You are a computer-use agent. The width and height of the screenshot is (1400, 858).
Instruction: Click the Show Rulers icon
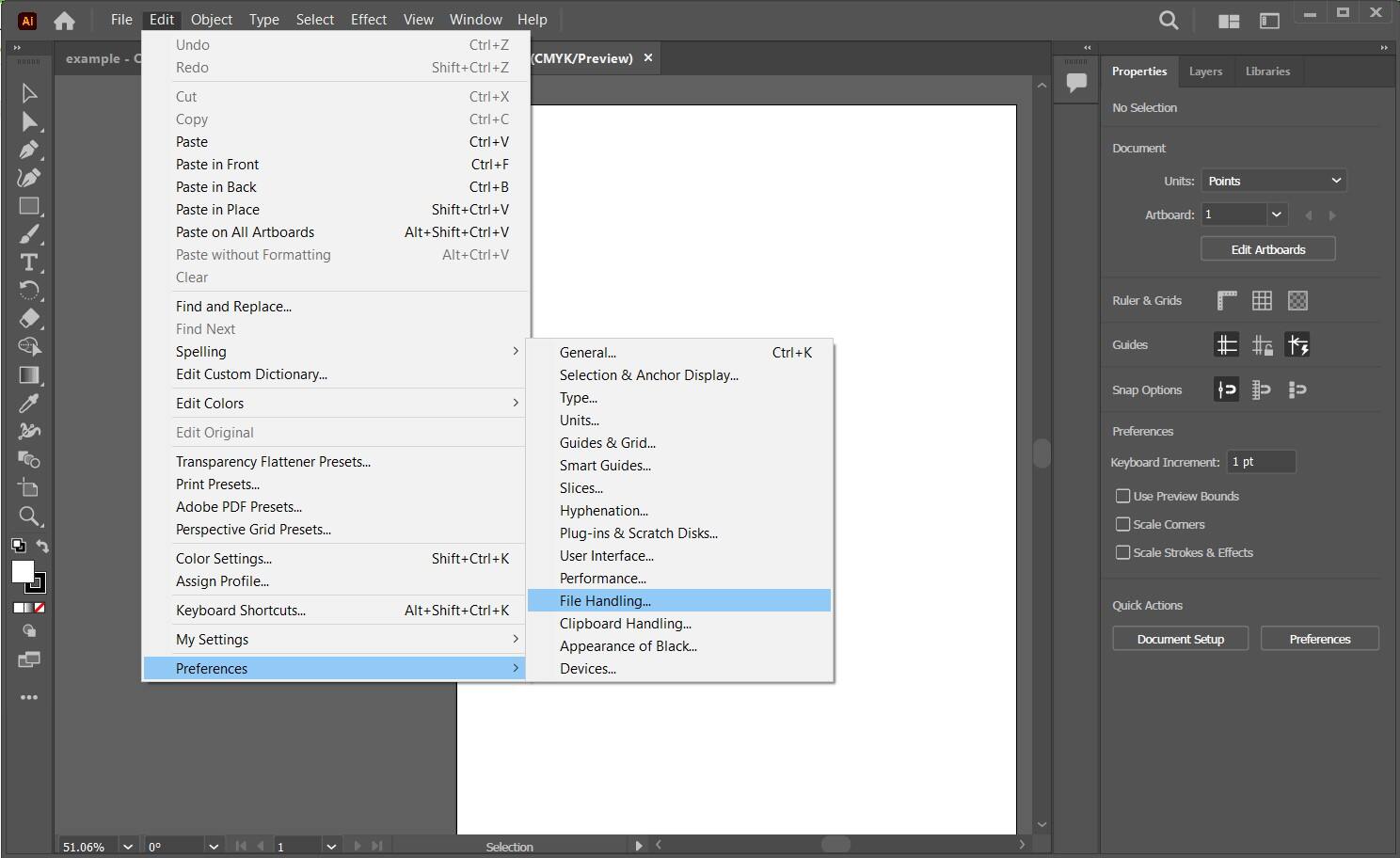(1226, 300)
